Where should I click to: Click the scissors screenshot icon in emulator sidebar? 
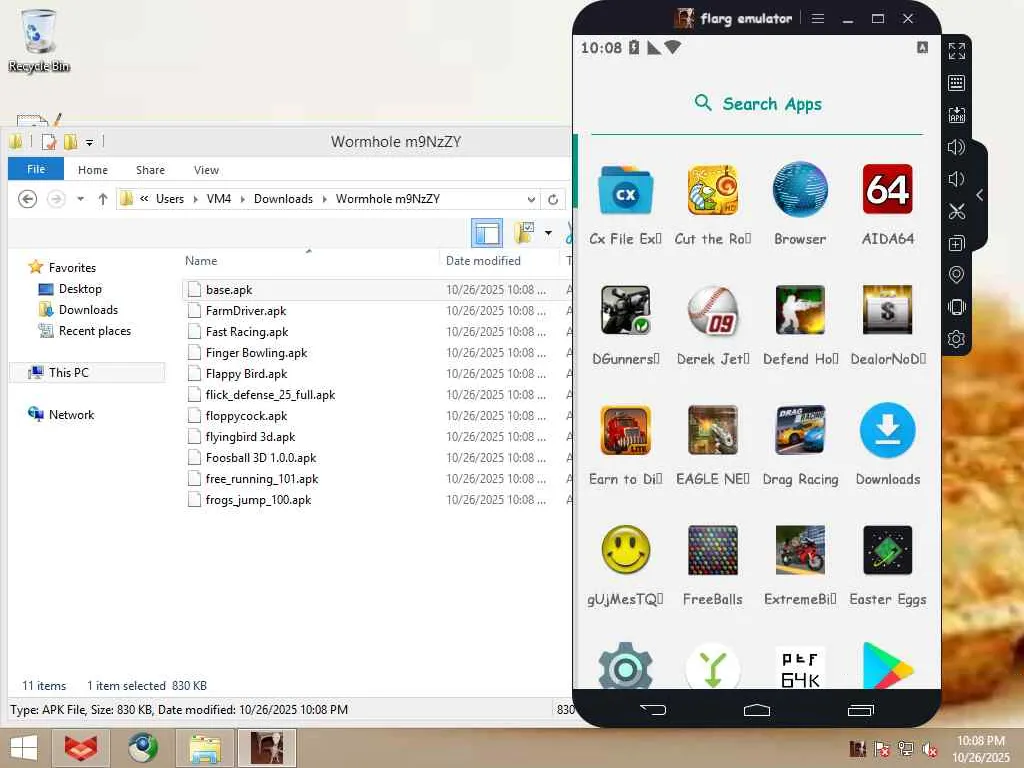pyautogui.click(x=957, y=212)
